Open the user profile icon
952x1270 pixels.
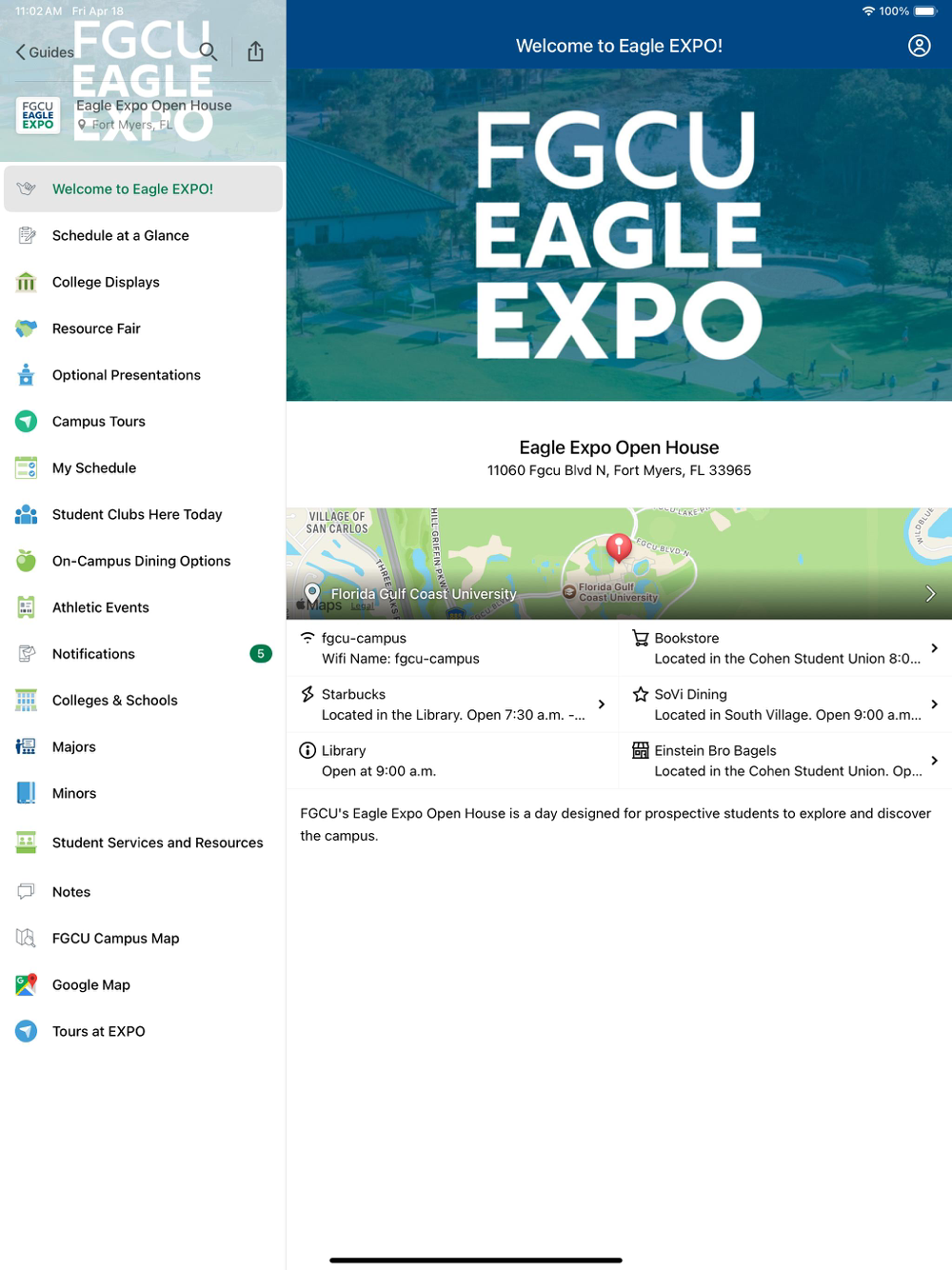919,46
